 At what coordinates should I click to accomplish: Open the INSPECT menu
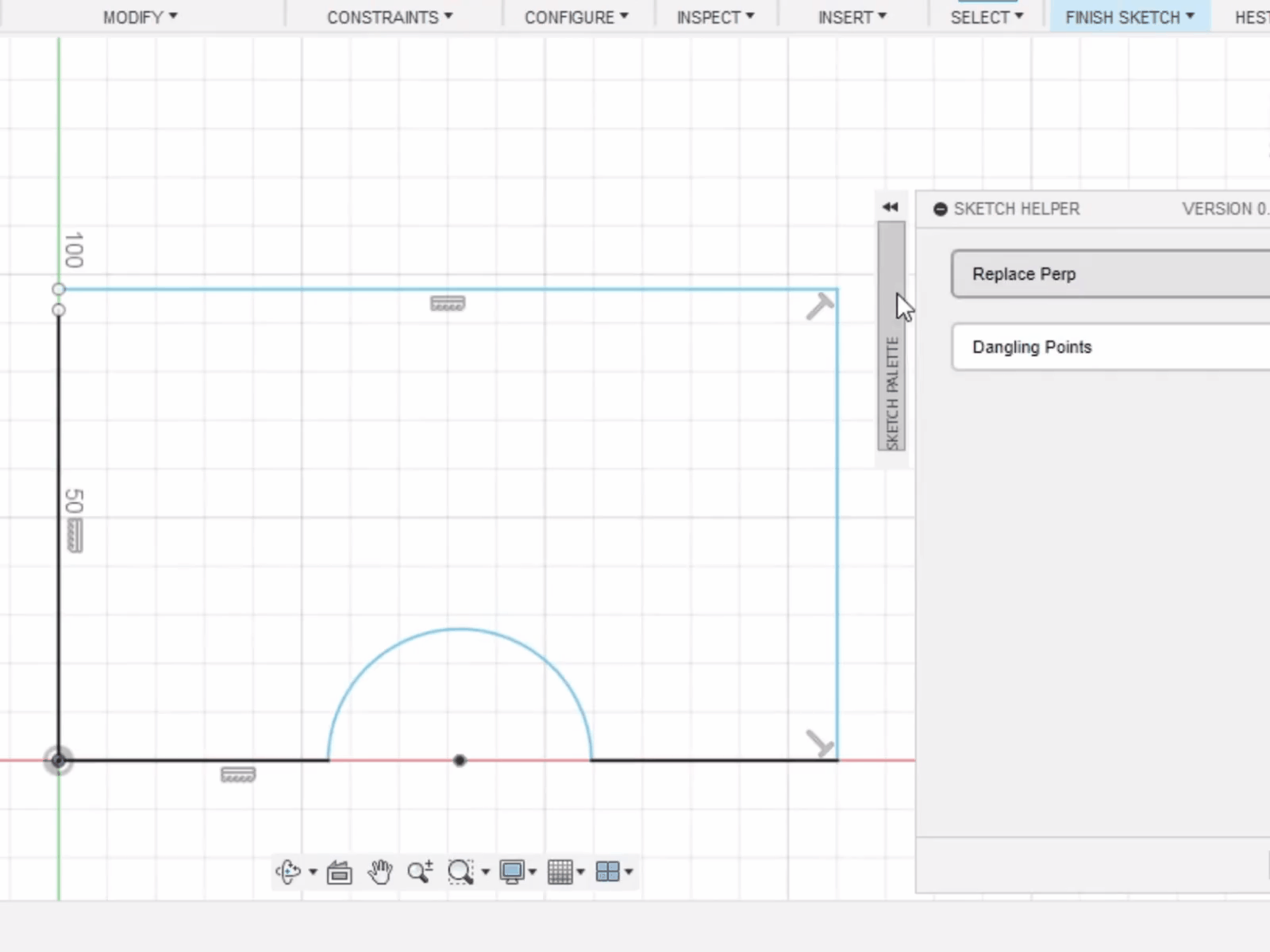715,17
